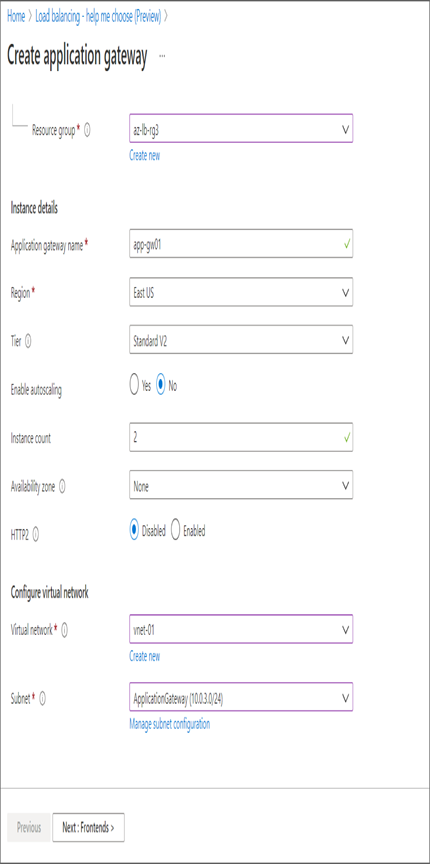Open the Tier dropdown showing Standard V2
The image size is (430, 864).
point(241,341)
